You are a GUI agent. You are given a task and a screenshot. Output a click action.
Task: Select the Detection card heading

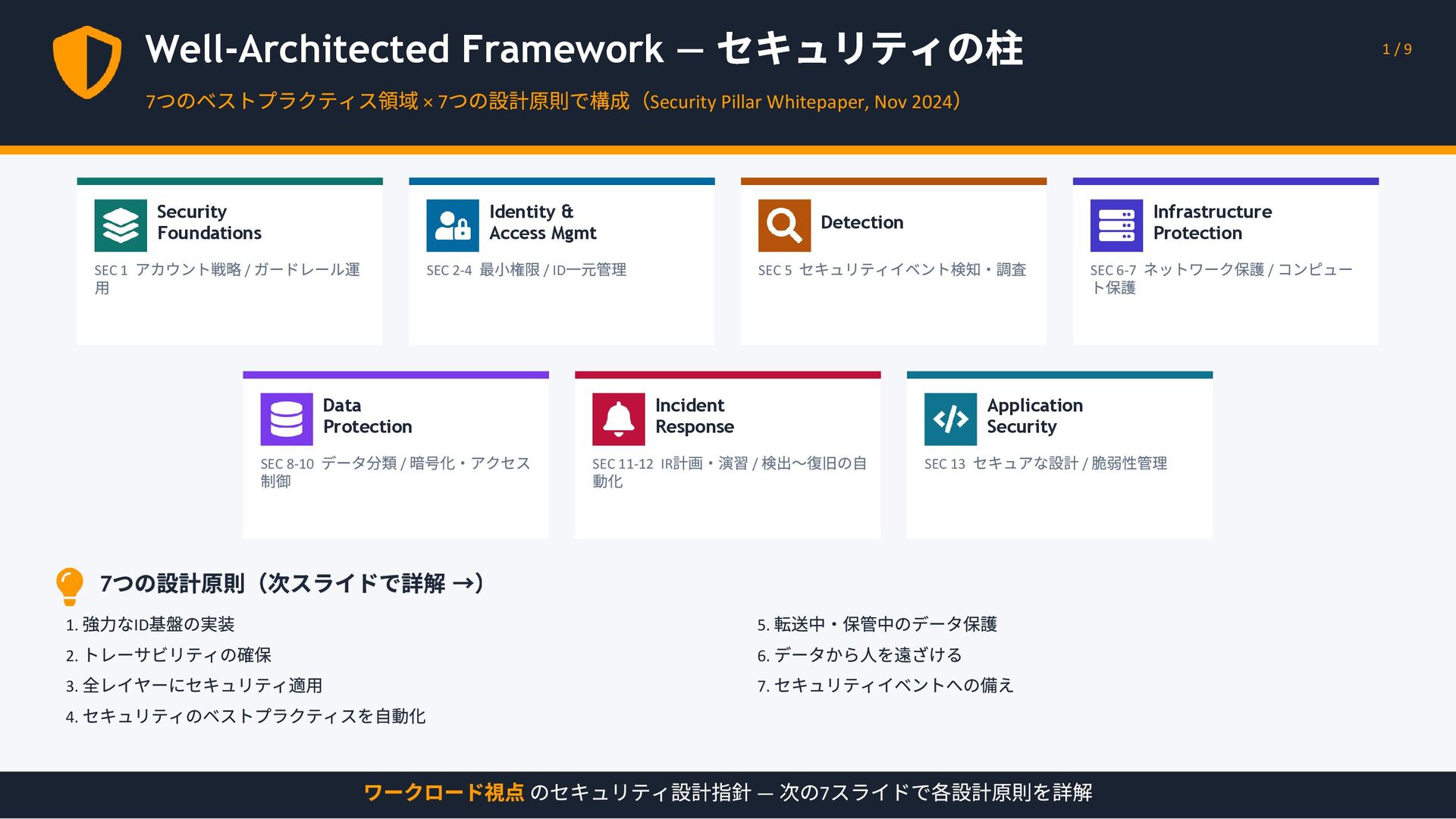861,222
